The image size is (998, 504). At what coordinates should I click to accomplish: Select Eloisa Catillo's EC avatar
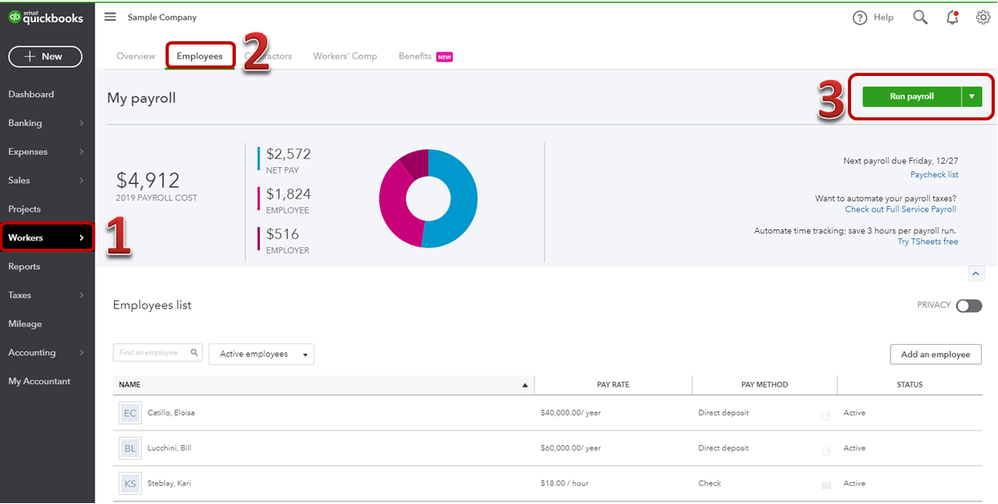pos(130,413)
